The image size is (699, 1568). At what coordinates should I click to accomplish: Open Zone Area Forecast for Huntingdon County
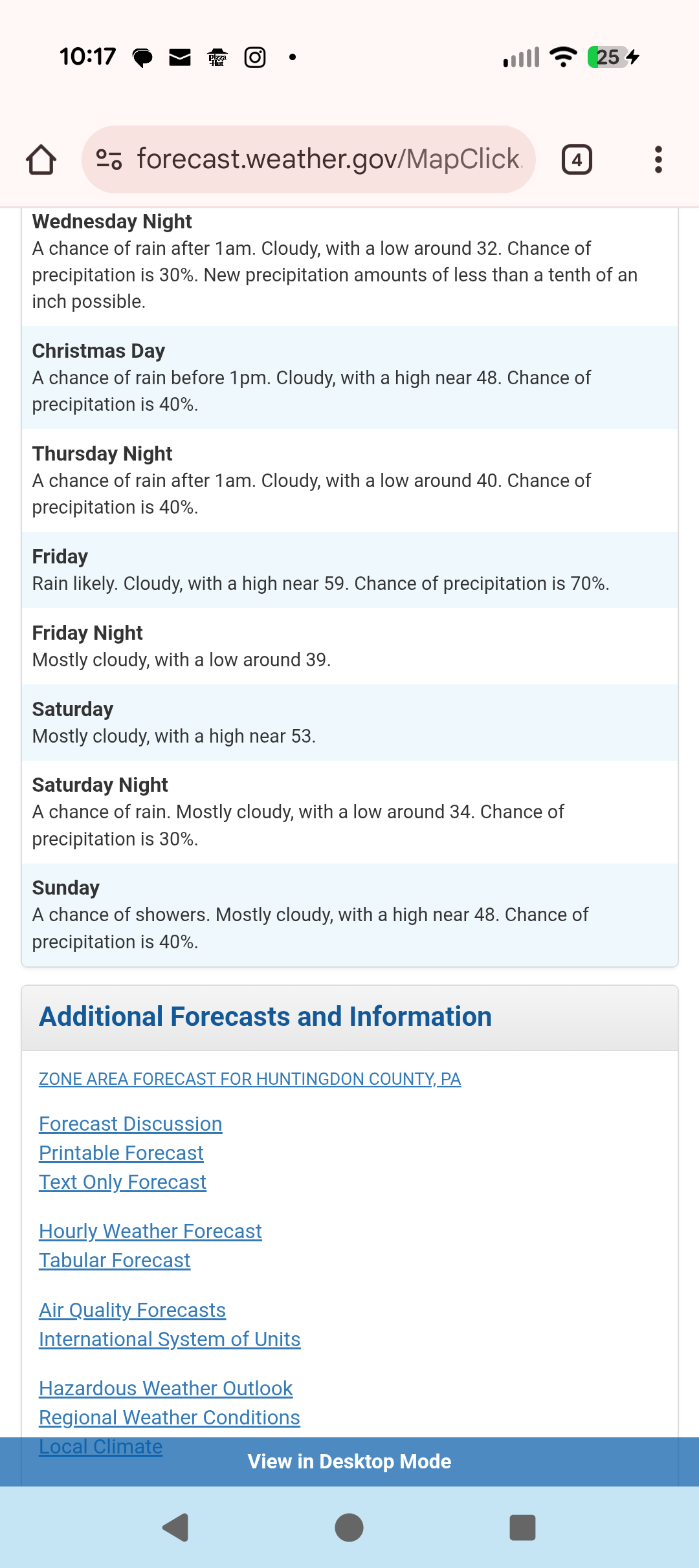250,1079
